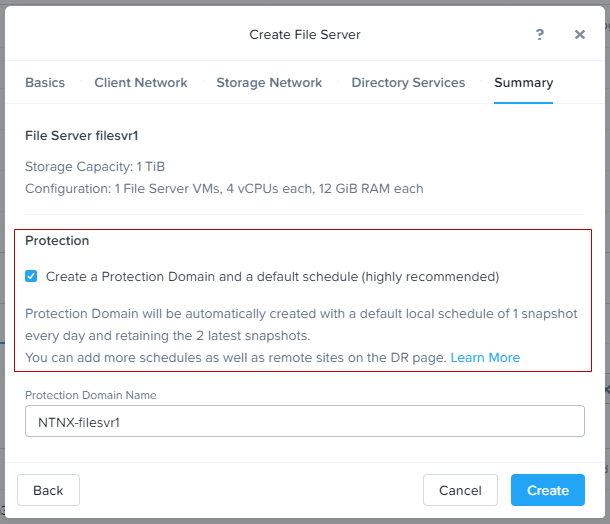Viewport: 610px width, 524px height.
Task: Click the 'highly recommended' checkbox label text
Action: pyautogui.click(x=272, y=276)
